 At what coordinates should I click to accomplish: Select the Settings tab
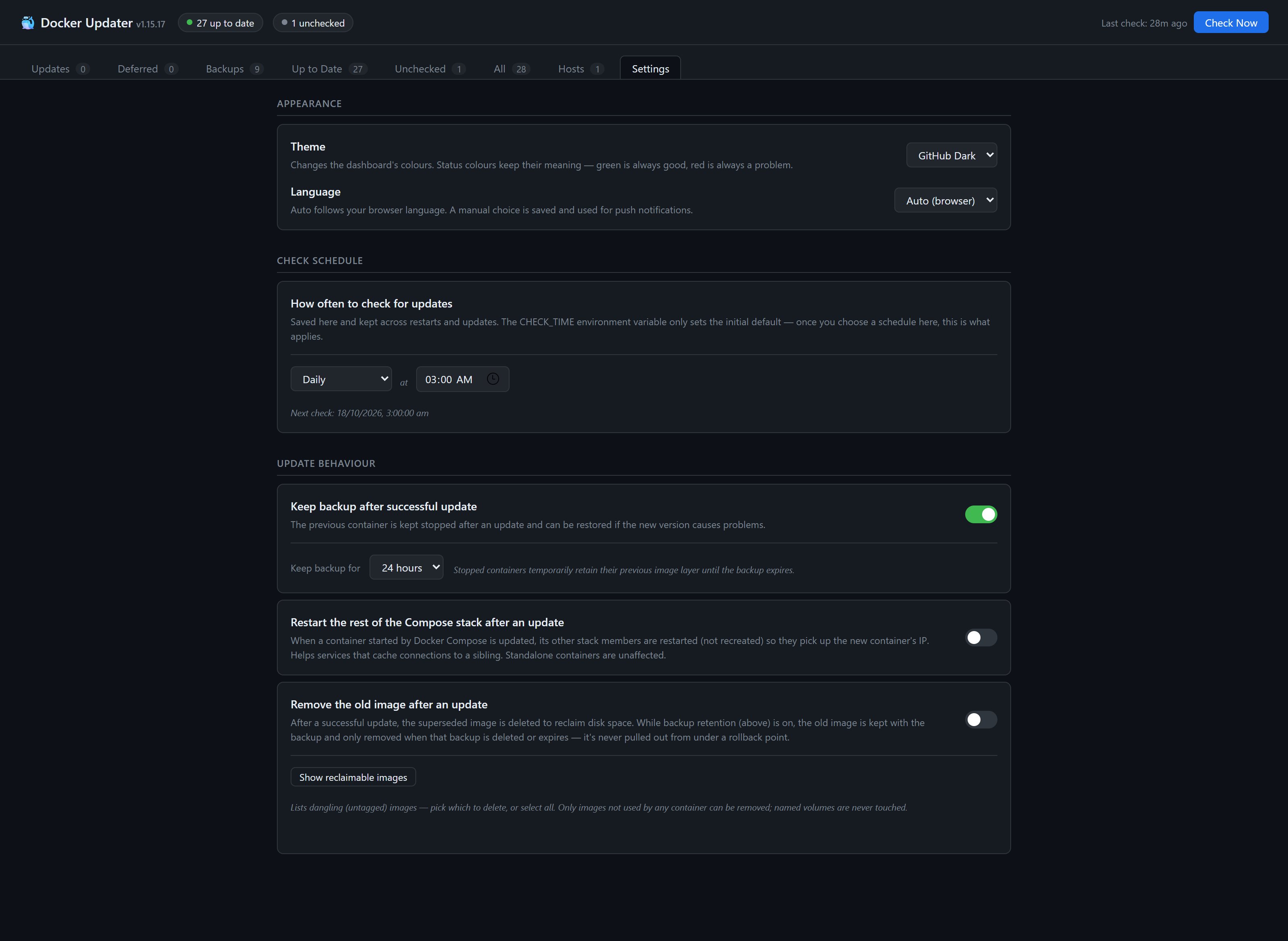click(650, 68)
